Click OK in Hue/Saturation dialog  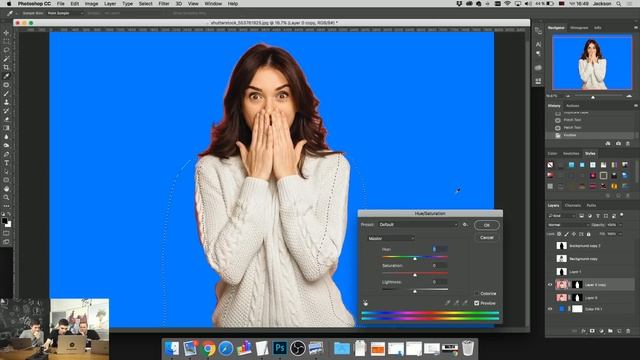click(487, 225)
